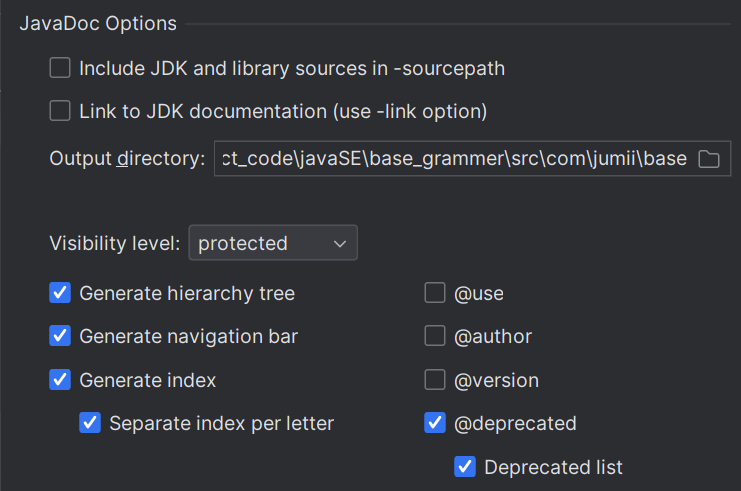Click inside the Output directory path field

point(455,160)
